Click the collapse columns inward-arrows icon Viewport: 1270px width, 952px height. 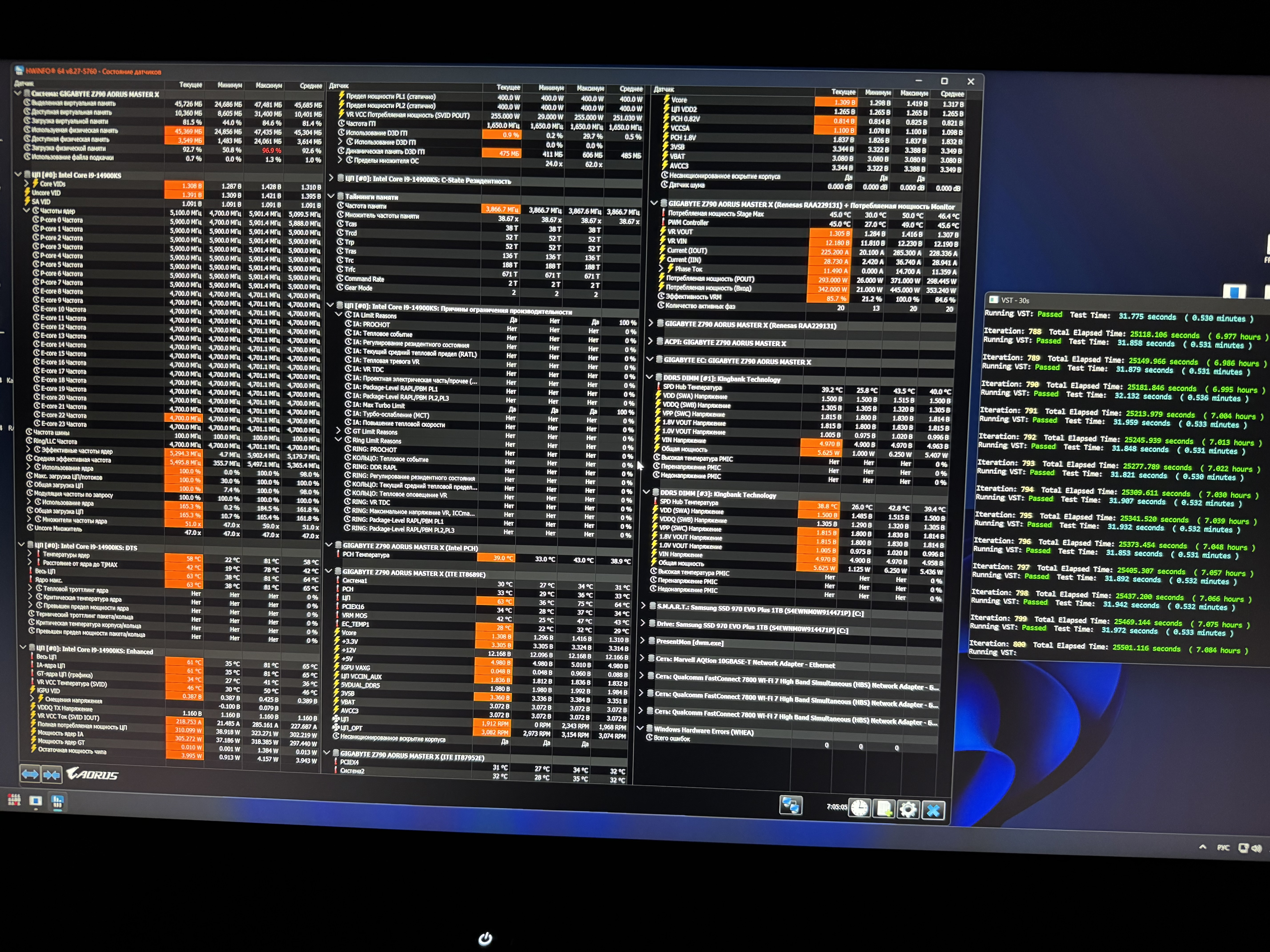52,775
